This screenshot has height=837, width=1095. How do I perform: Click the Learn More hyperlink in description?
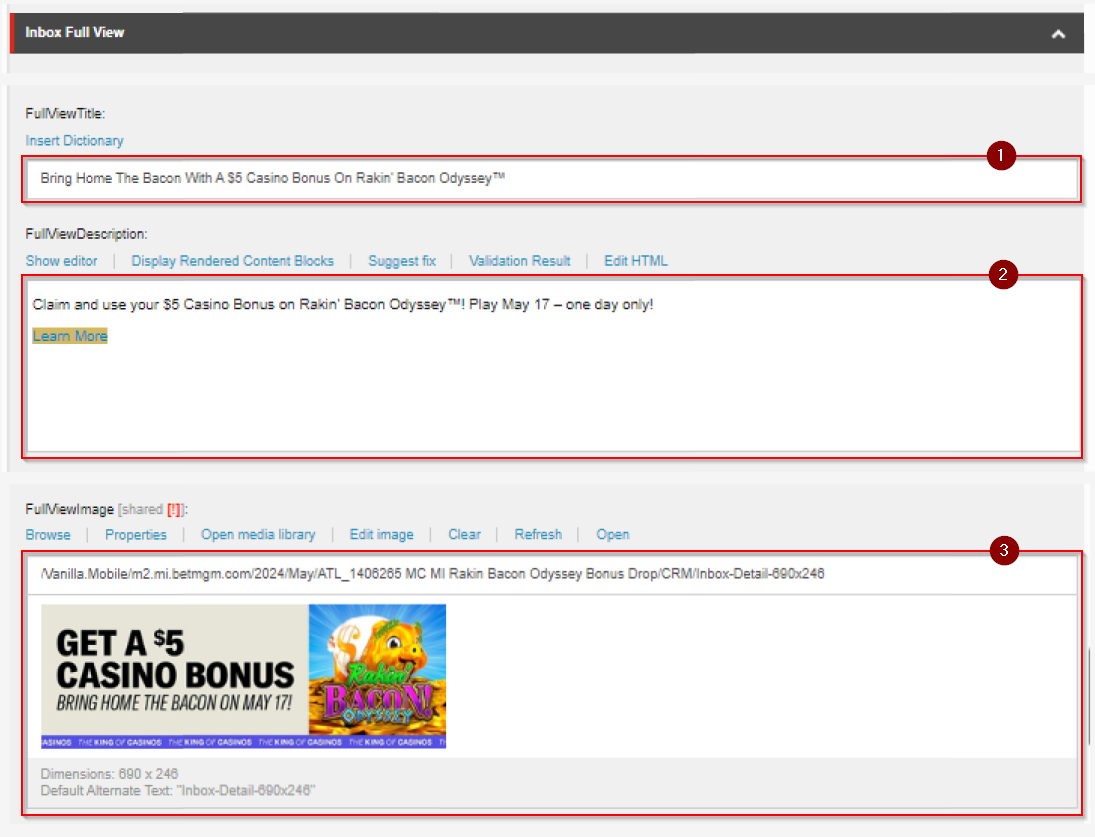[x=70, y=336]
